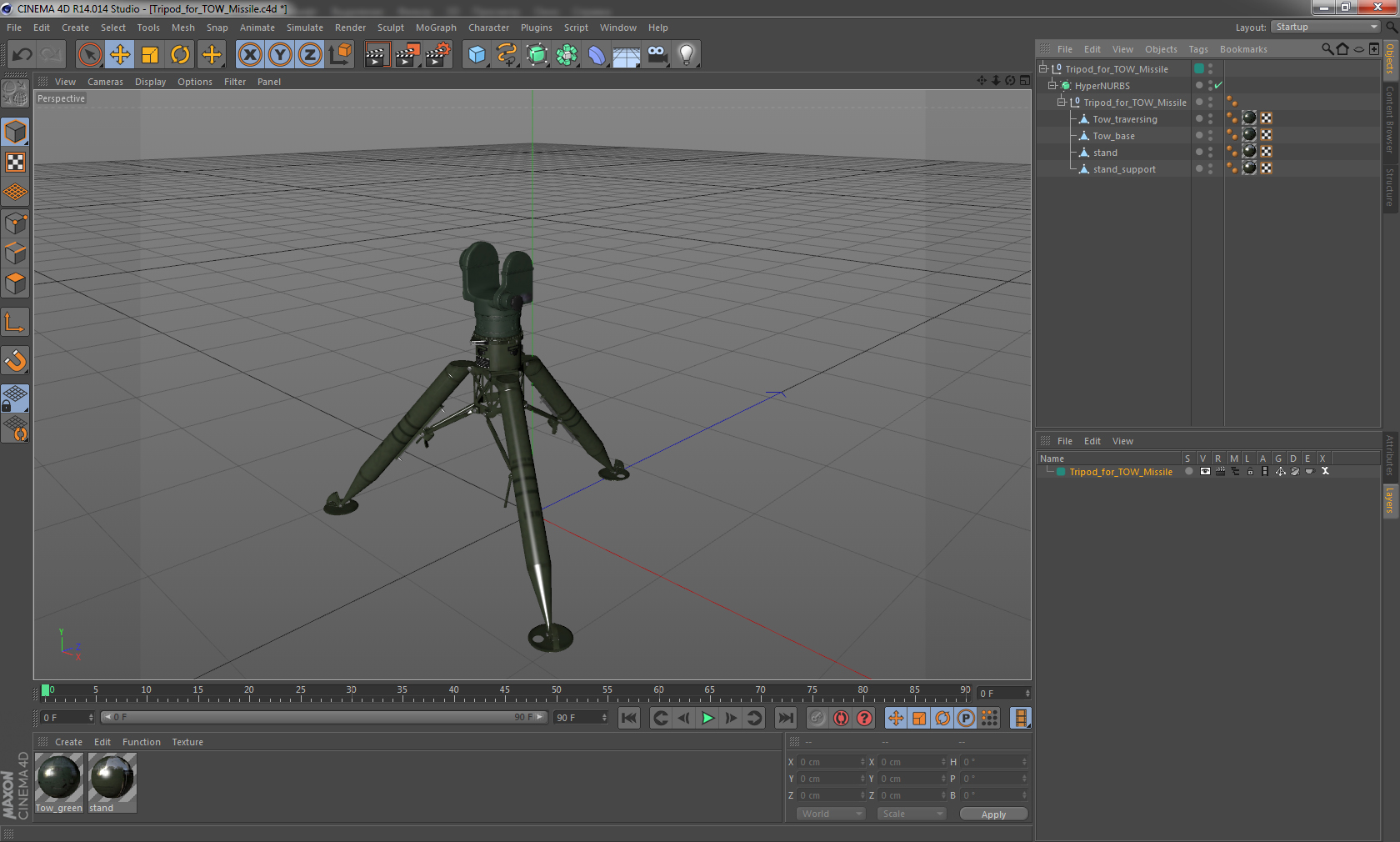1400x842 pixels.
Task: Open the Simulate menu
Action: pyautogui.click(x=305, y=28)
